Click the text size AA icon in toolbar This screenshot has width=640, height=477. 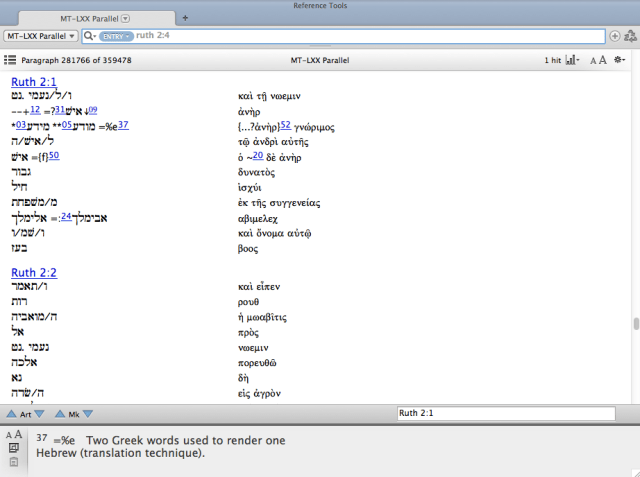tap(598, 60)
